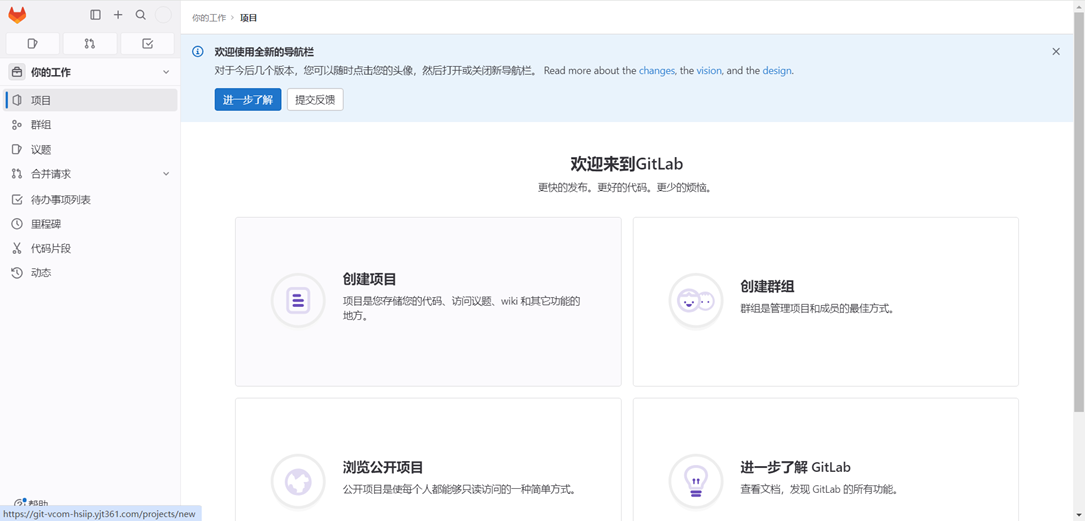
Task: Click the 创建项目 document icon
Action: pyautogui.click(x=298, y=300)
